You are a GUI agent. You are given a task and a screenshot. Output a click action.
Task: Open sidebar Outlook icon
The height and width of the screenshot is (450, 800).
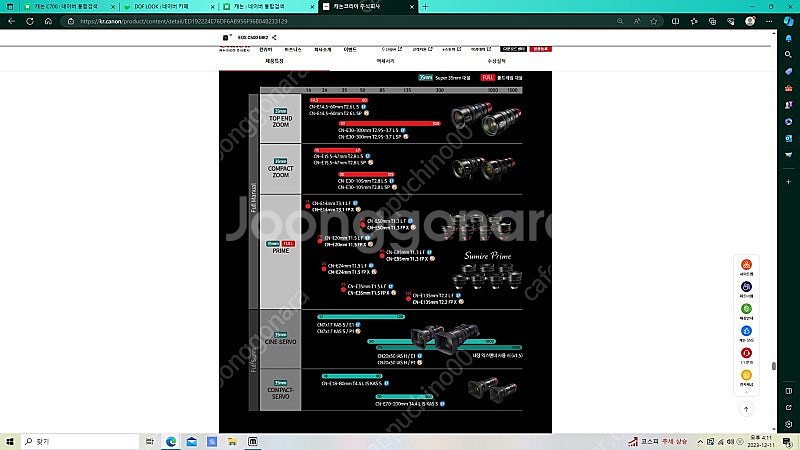click(x=788, y=138)
